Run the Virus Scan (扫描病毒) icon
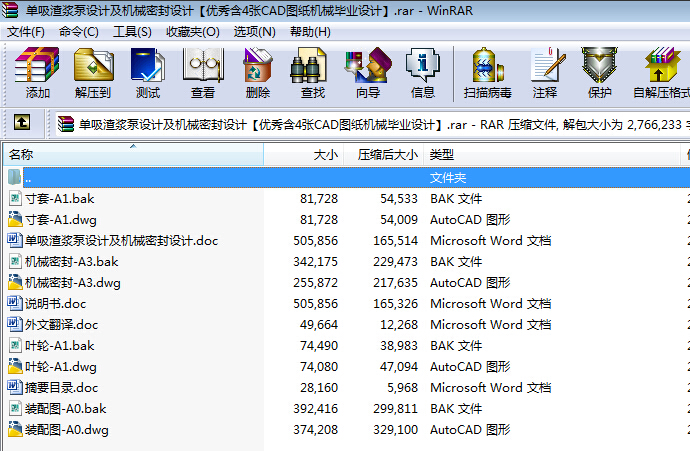Viewport: 690px width, 451px height. [487, 65]
